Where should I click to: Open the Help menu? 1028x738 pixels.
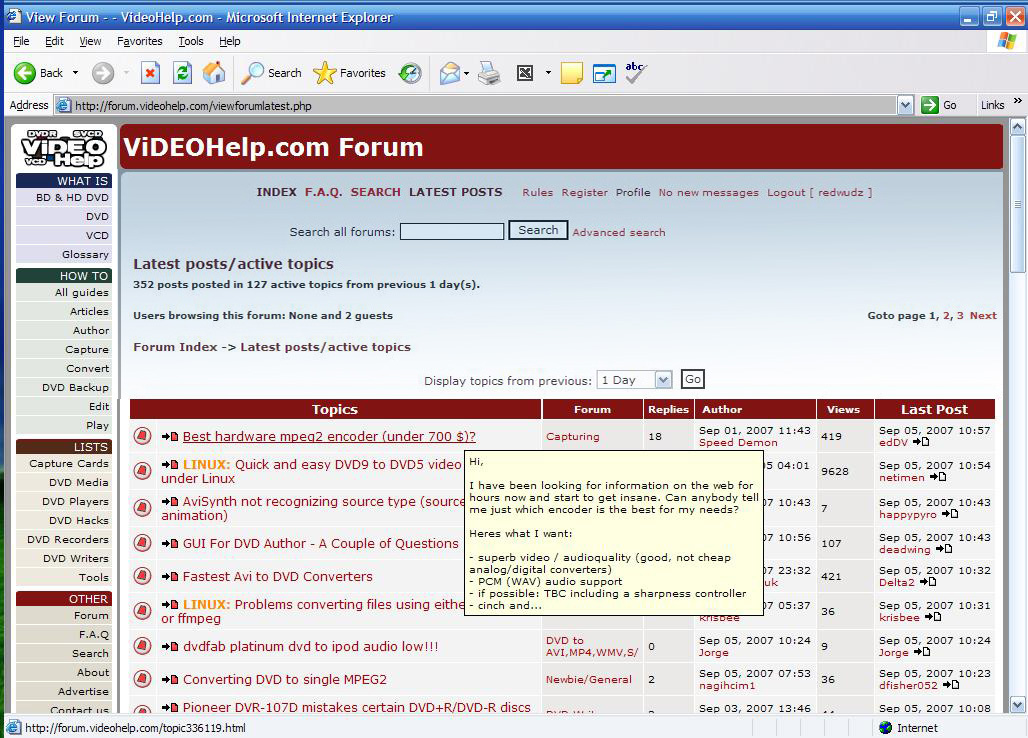pos(229,41)
